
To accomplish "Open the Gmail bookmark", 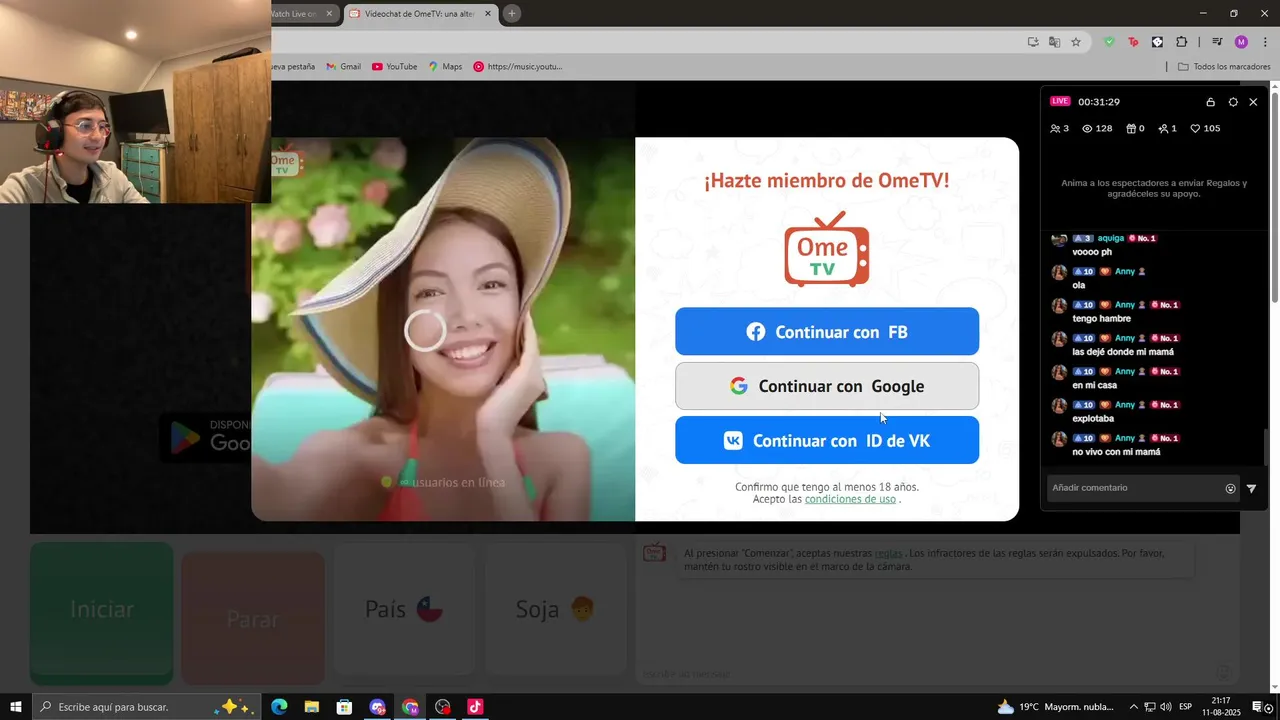I will pyautogui.click(x=343, y=66).
